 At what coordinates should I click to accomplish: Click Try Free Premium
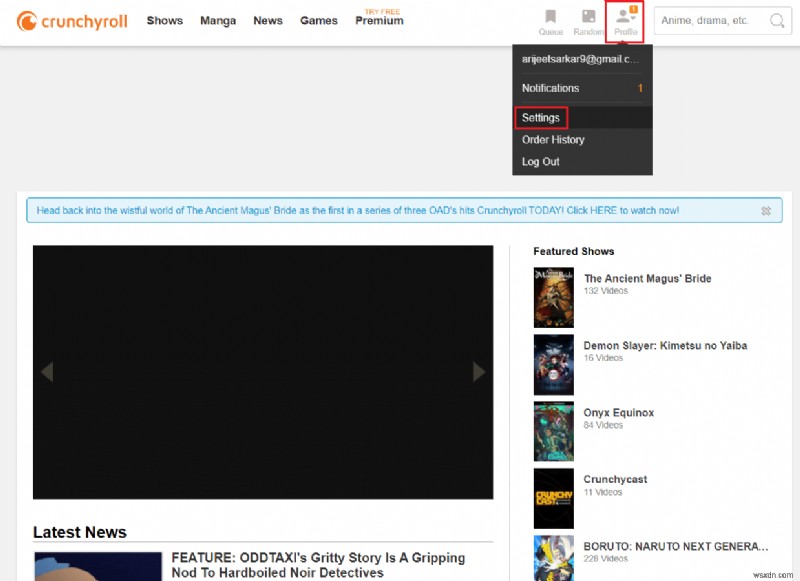[x=379, y=18]
